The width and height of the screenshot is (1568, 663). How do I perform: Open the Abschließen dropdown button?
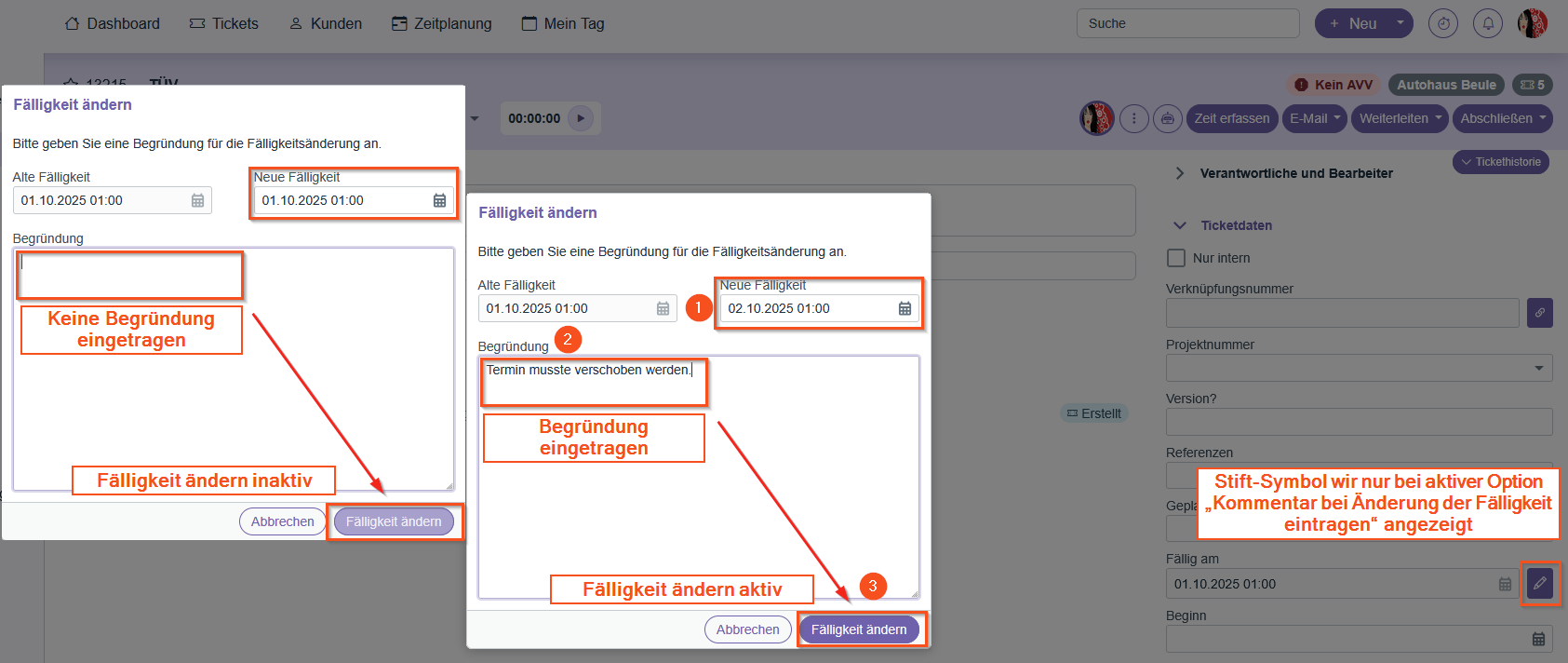tap(1503, 118)
